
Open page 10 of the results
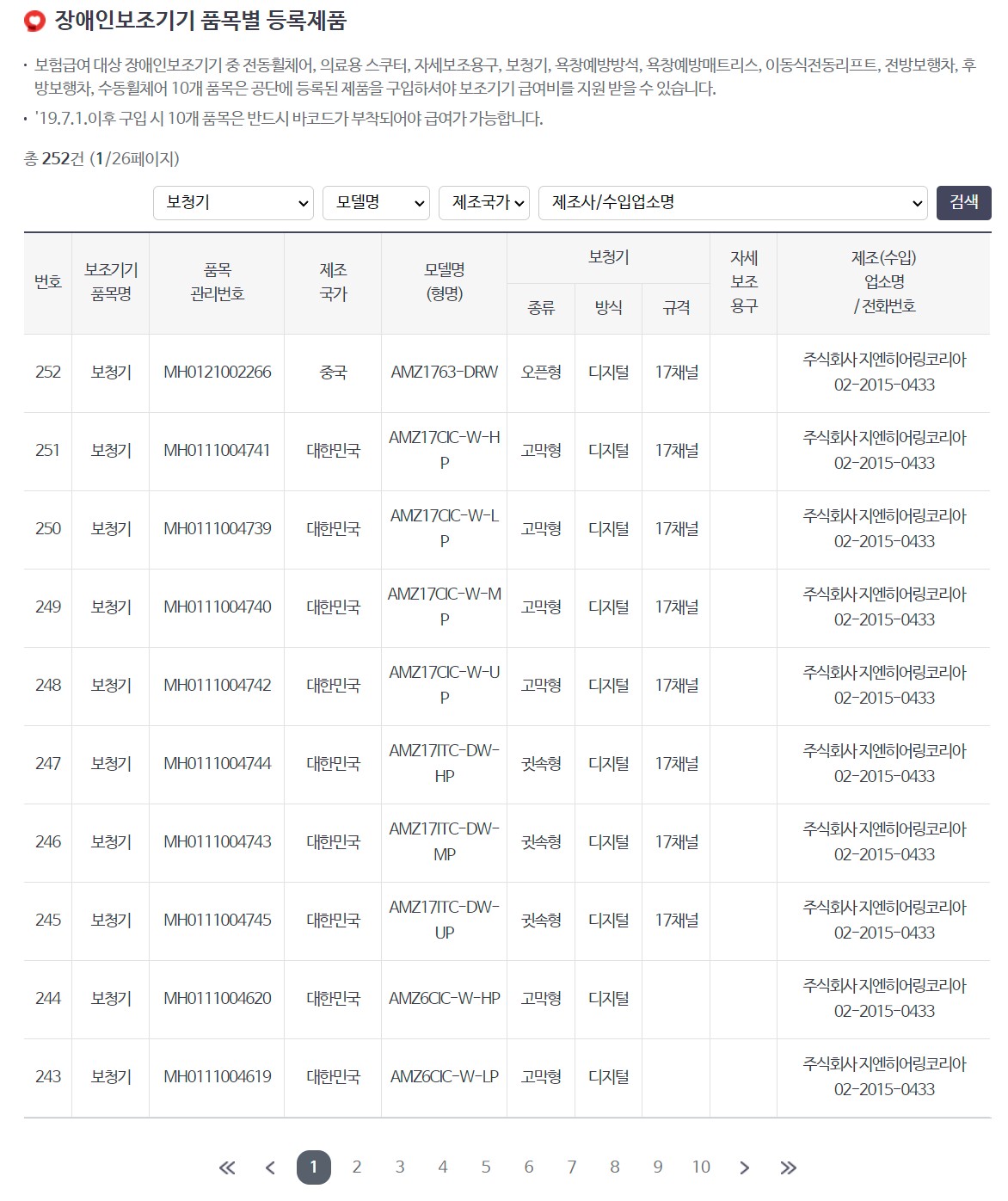coord(701,1166)
